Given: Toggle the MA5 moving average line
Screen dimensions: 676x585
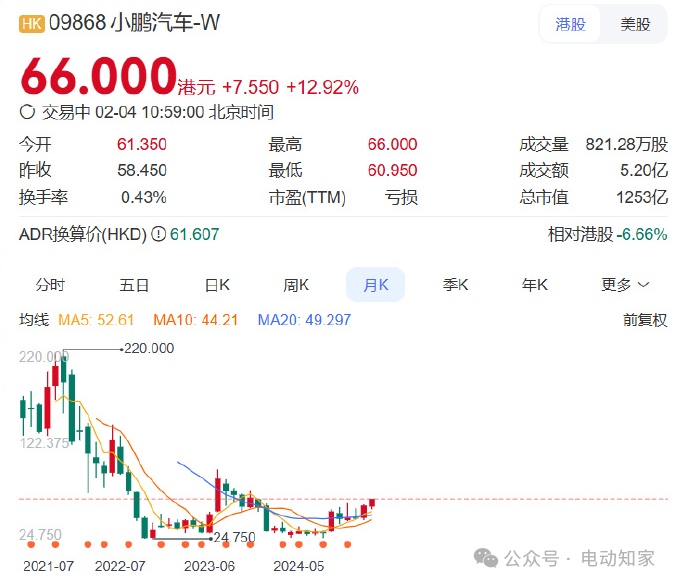Looking at the screenshot, I should tap(96, 320).
